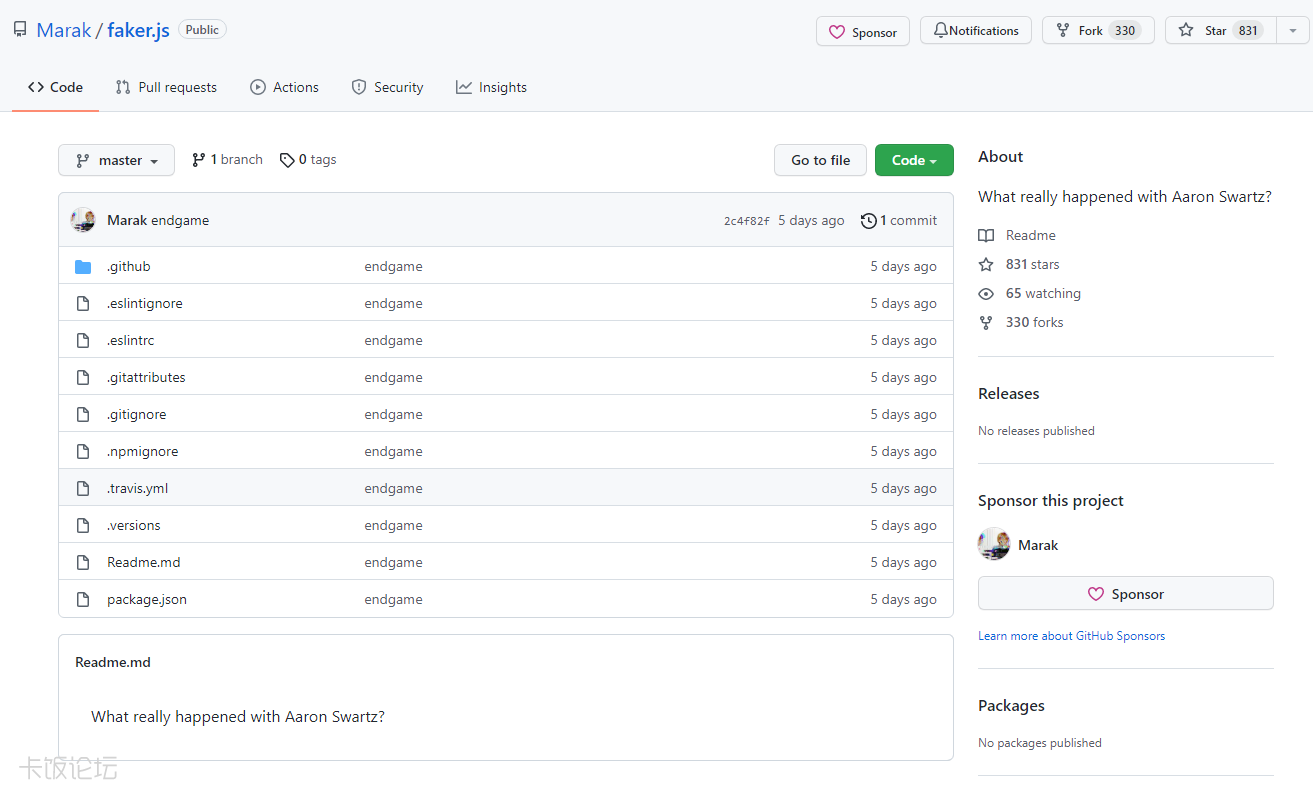Screen dimensions: 1313x791
Task: Click the file icon next to .gitignore
Action: tap(83, 415)
